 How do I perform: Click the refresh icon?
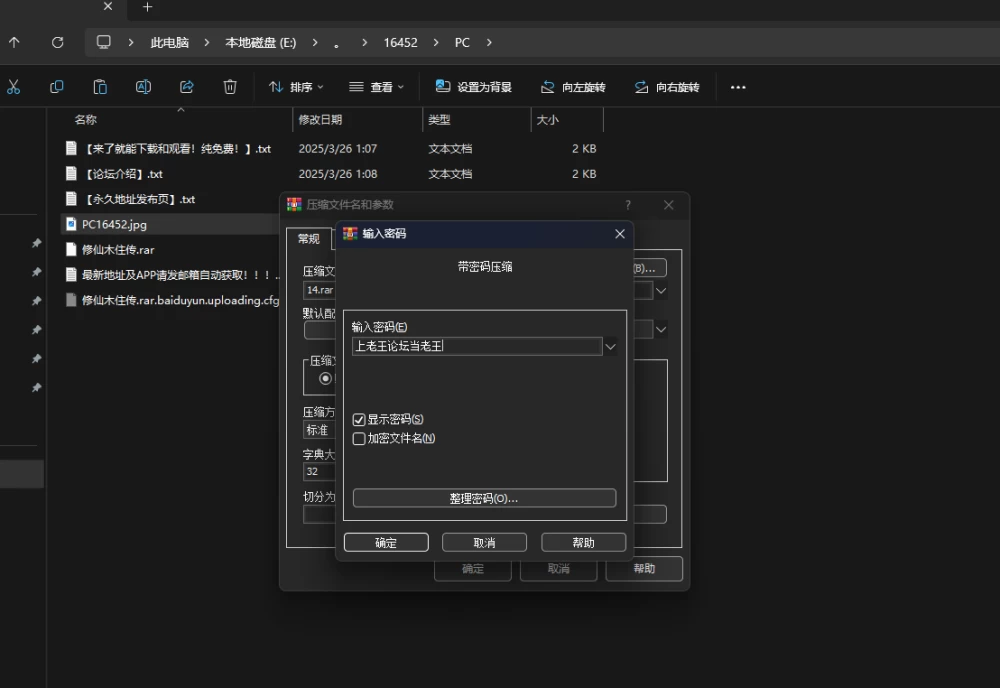pyautogui.click(x=57, y=42)
